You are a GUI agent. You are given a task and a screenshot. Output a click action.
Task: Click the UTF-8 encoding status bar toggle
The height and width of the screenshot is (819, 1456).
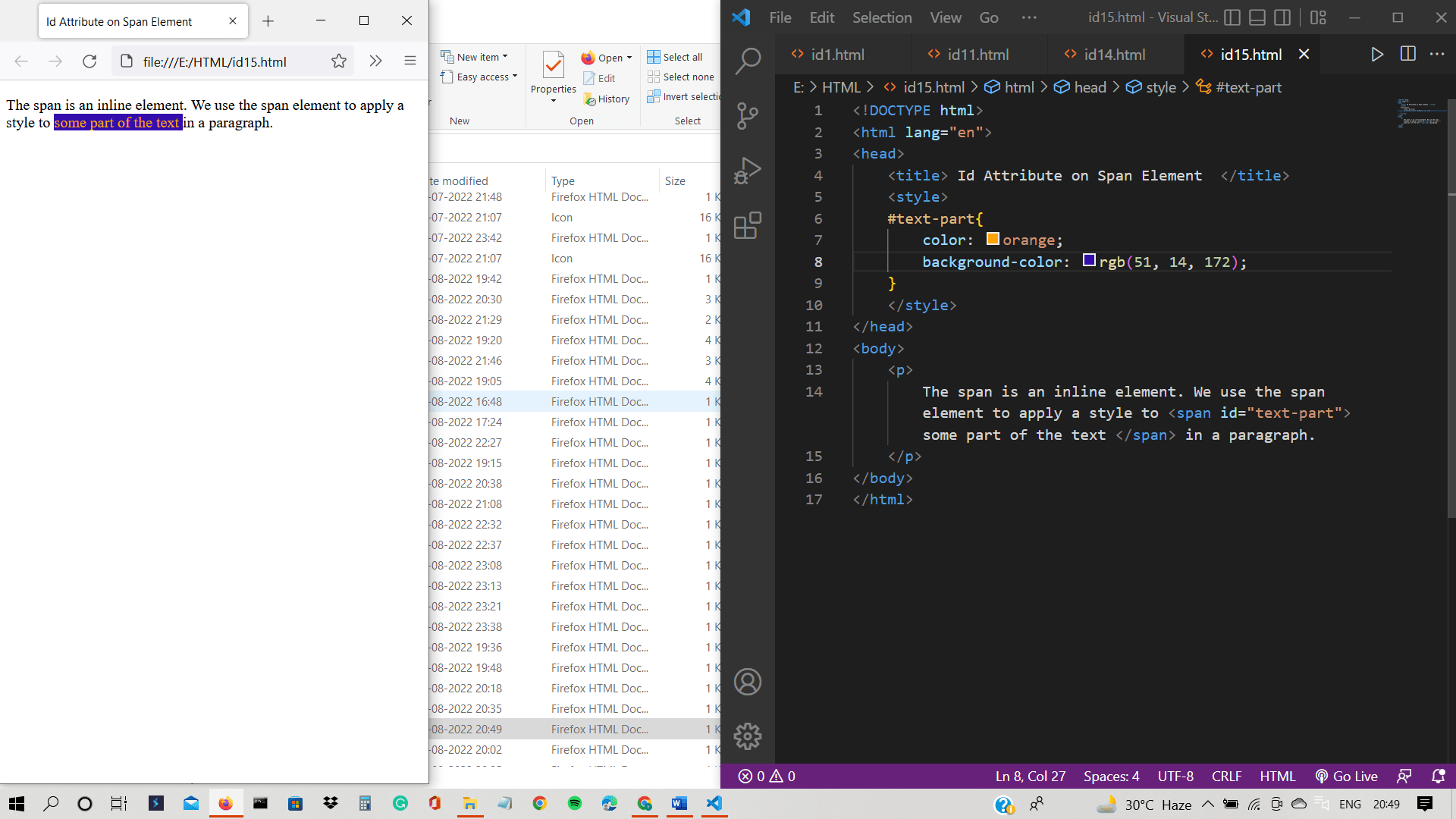pos(1175,776)
